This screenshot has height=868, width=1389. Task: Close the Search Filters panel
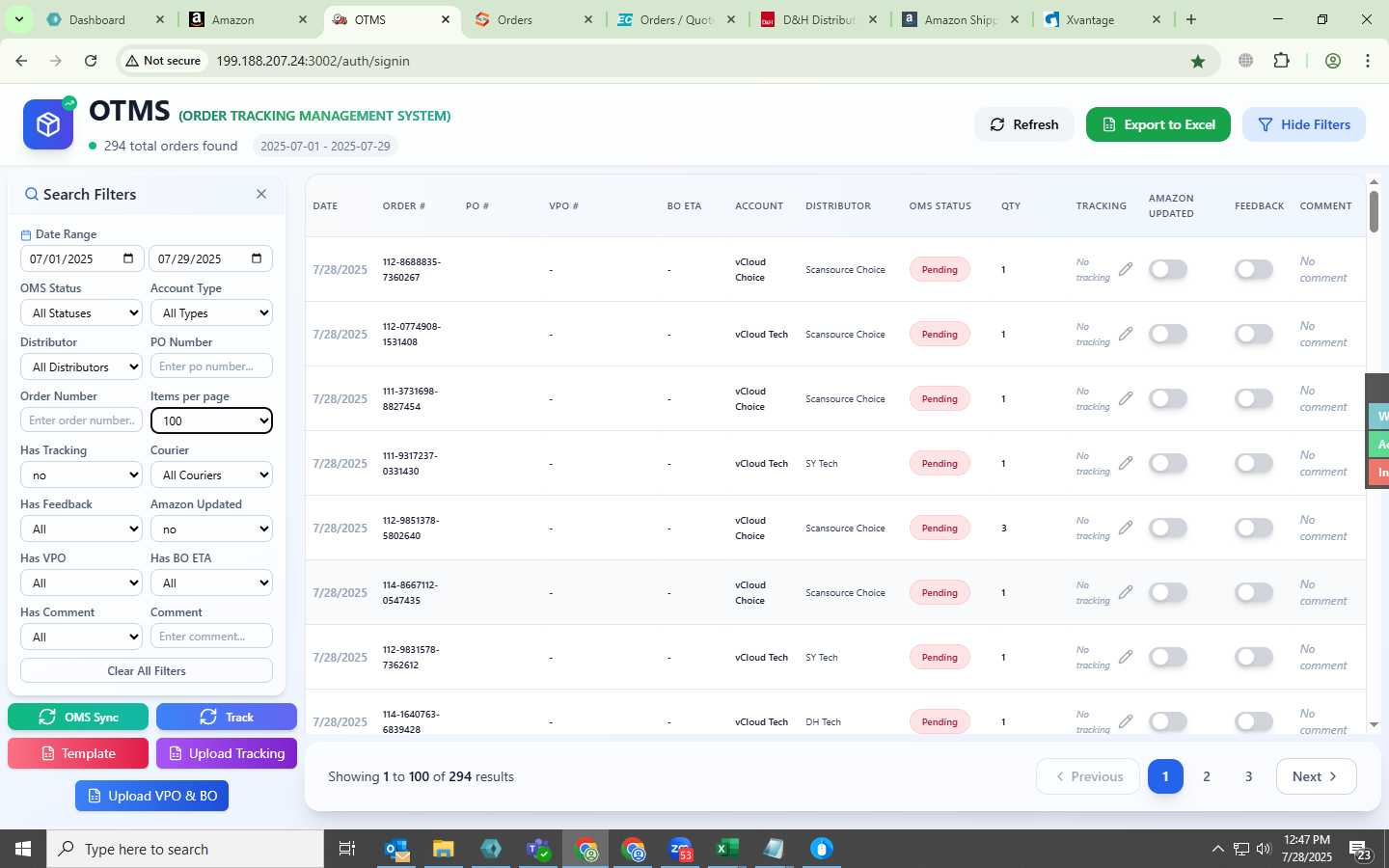[261, 194]
